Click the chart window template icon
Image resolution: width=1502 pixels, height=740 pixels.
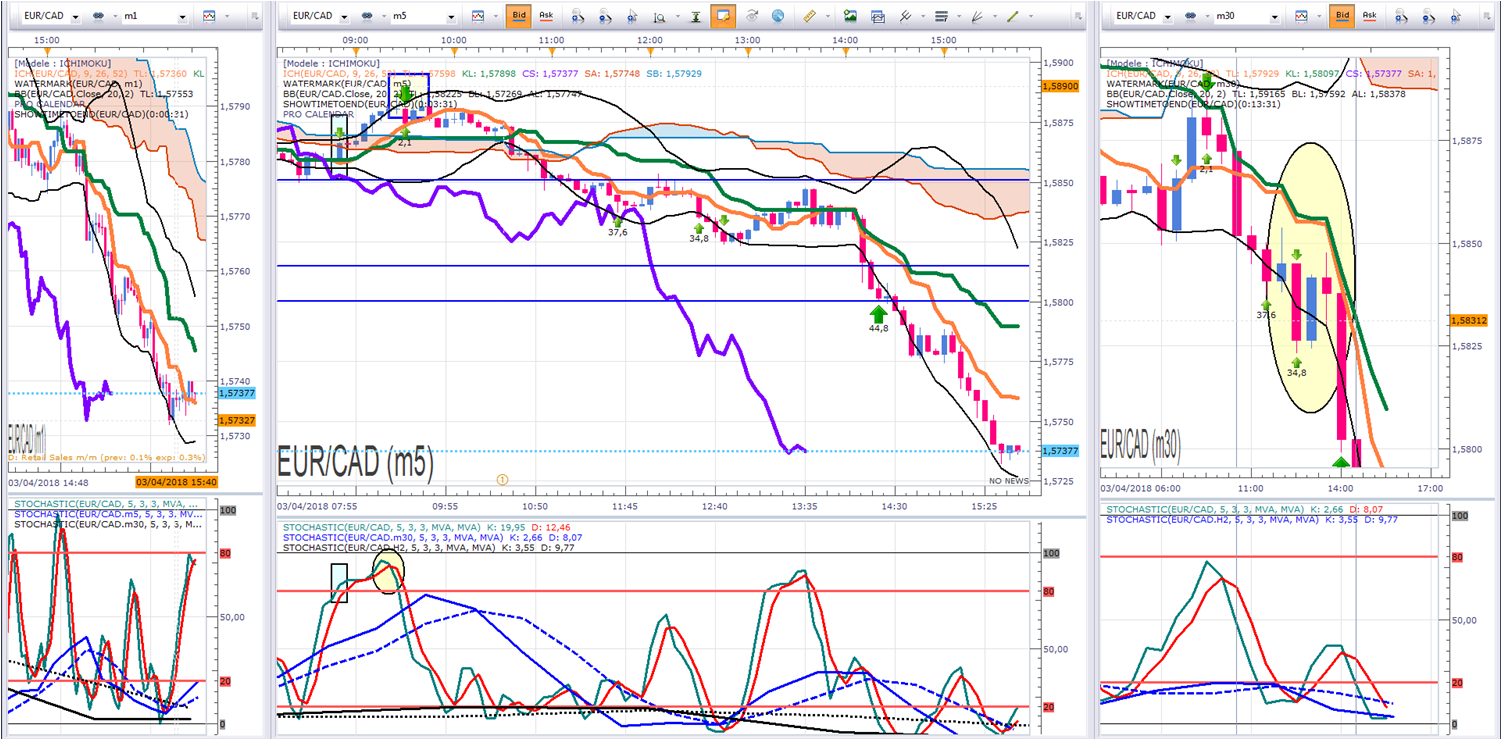(x=877, y=17)
